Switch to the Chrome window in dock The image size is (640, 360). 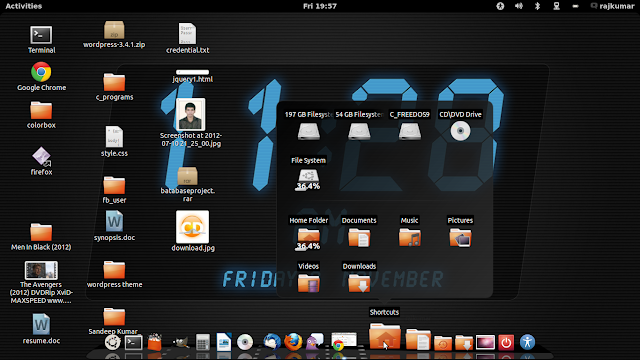click(x=344, y=341)
